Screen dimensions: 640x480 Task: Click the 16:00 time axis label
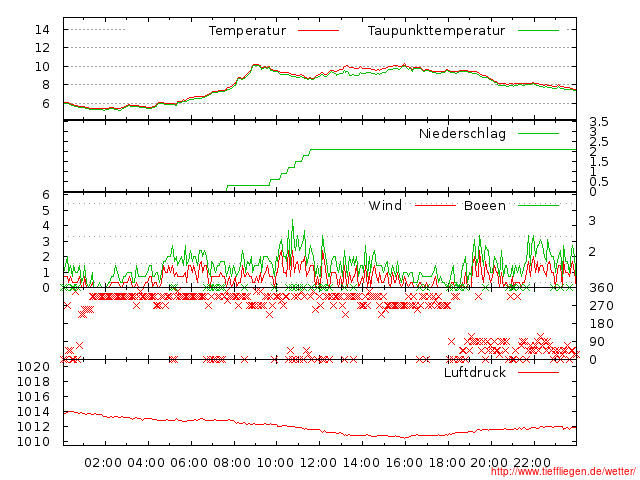tap(404, 463)
